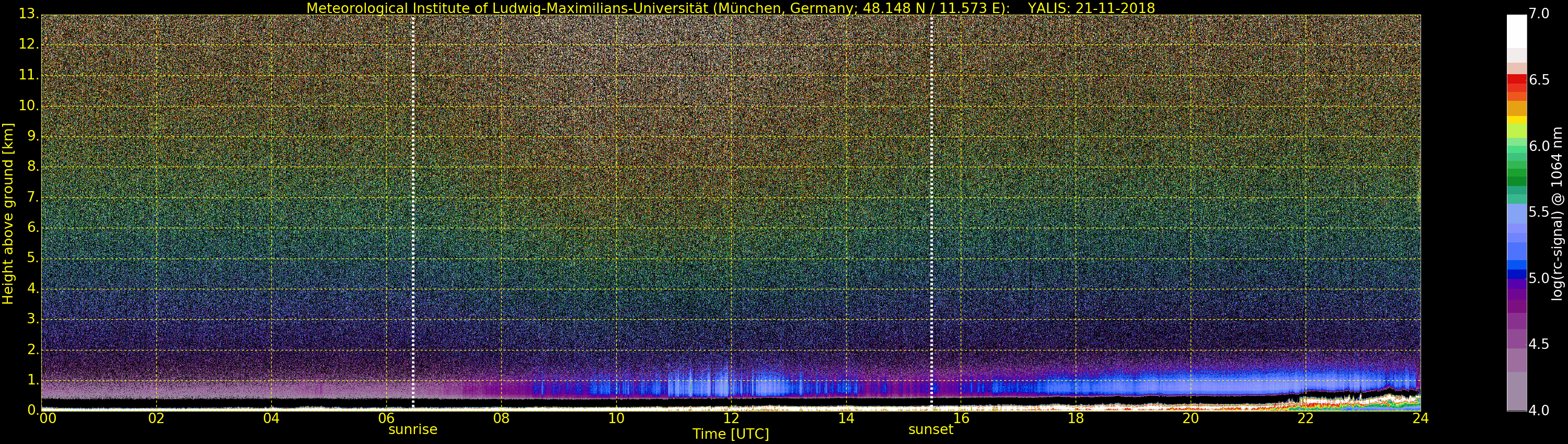This screenshot has height=444, width=1568.
Task: Click the plot title text at top
Action: (731, 8)
